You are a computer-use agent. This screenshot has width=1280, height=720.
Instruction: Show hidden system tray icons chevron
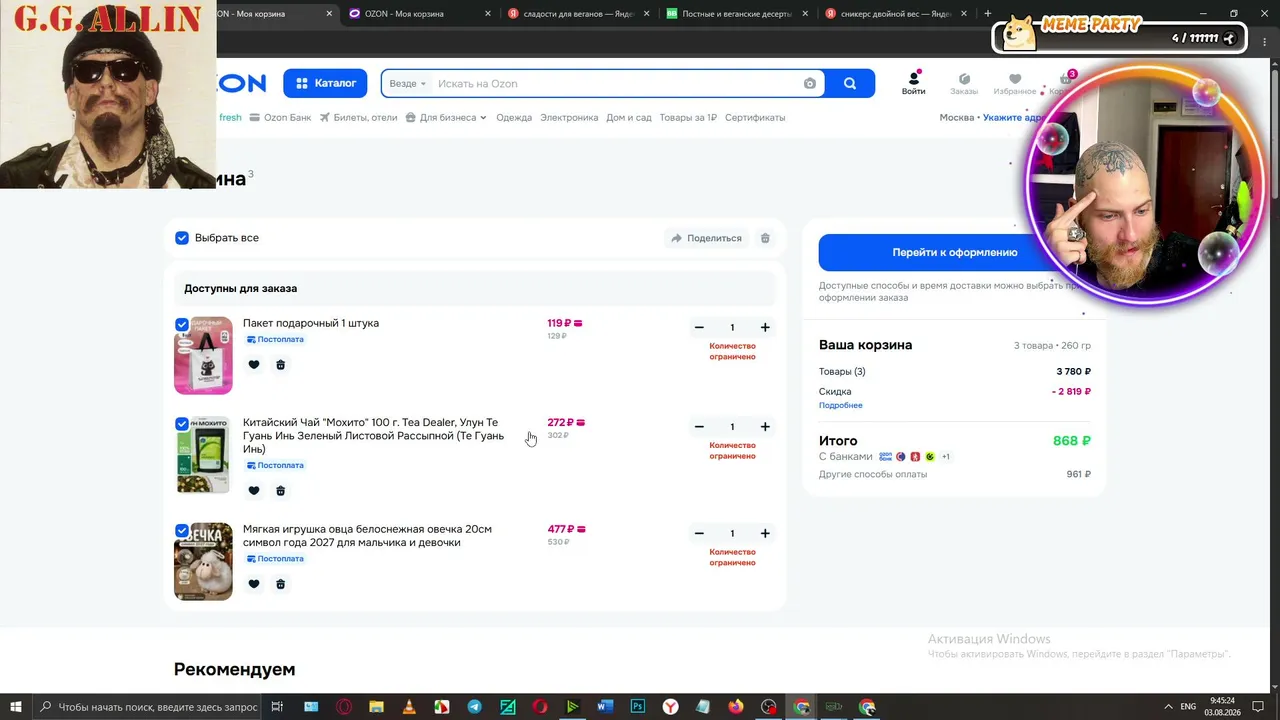[1168, 707]
